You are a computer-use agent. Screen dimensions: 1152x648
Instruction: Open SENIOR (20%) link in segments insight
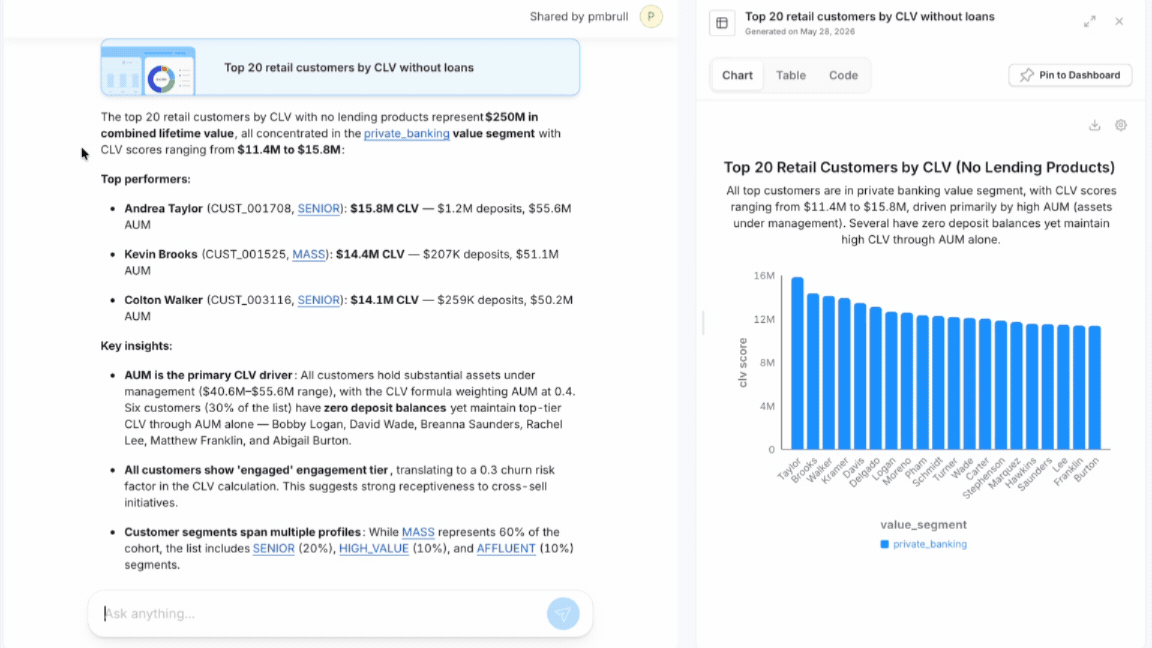[273, 548]
